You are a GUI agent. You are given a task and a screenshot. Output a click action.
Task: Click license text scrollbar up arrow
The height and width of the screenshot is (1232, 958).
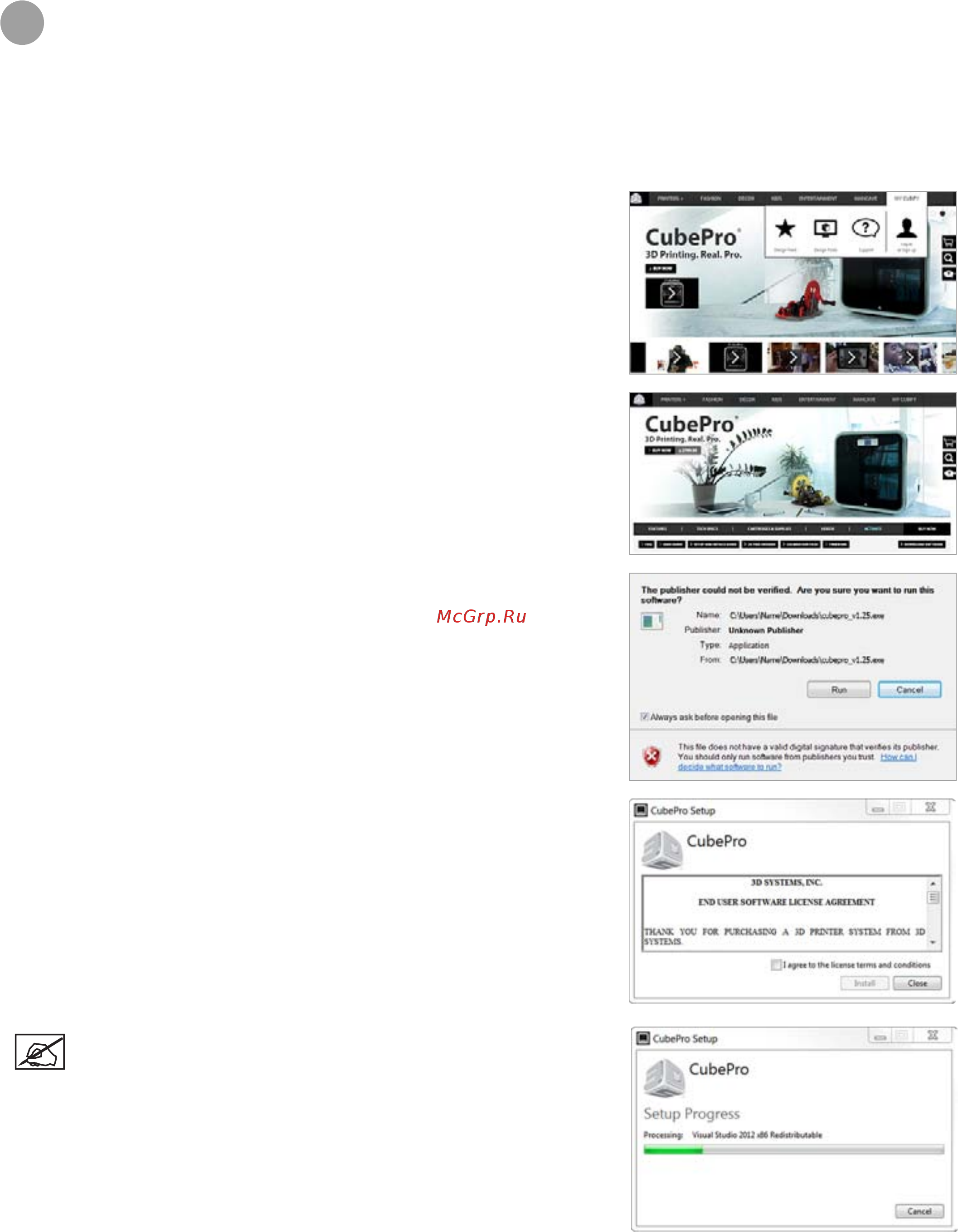pos(933,883)
